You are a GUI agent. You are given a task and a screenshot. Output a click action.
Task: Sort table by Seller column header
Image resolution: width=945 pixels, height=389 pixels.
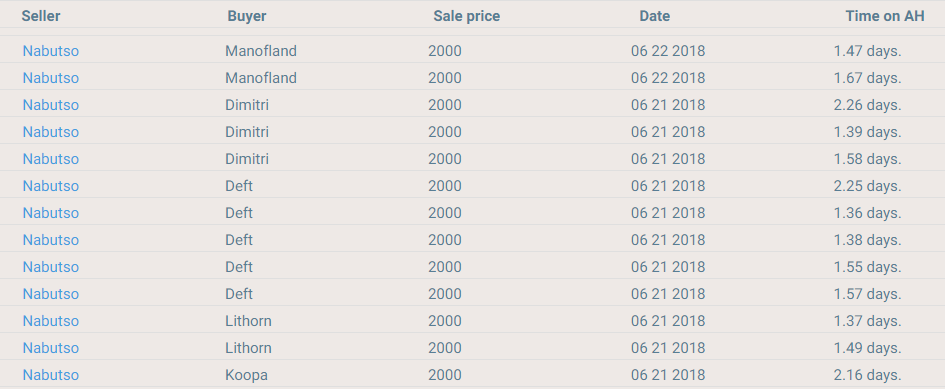click(41, 16)
